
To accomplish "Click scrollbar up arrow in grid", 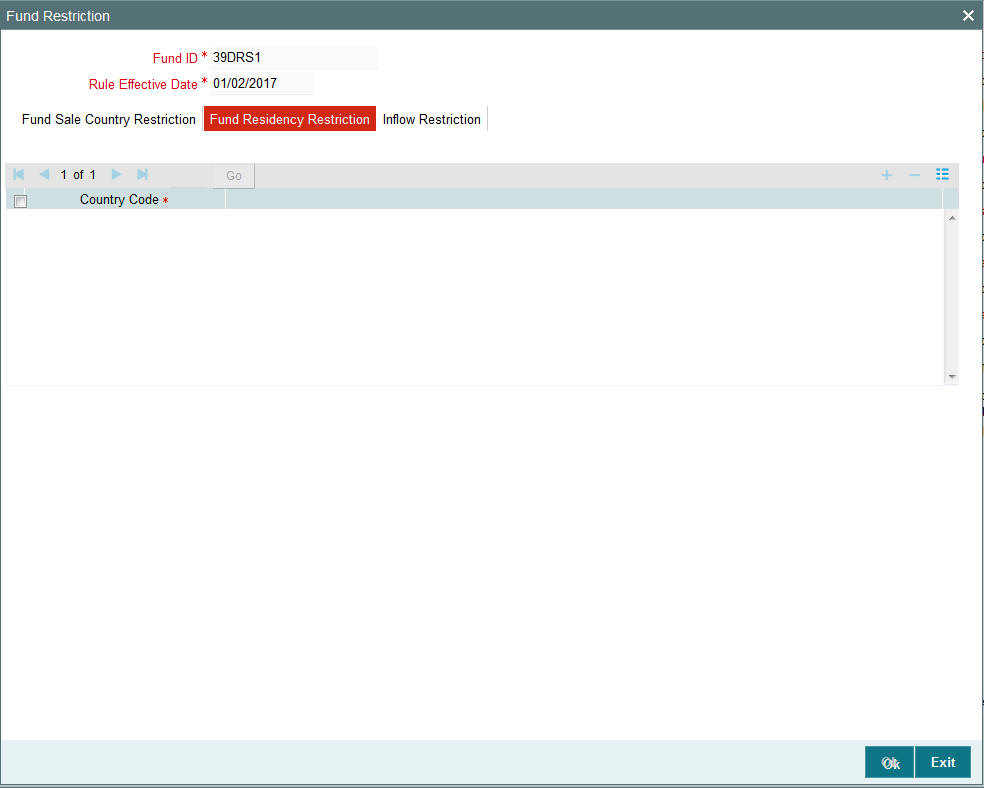I will coord(952,218).
